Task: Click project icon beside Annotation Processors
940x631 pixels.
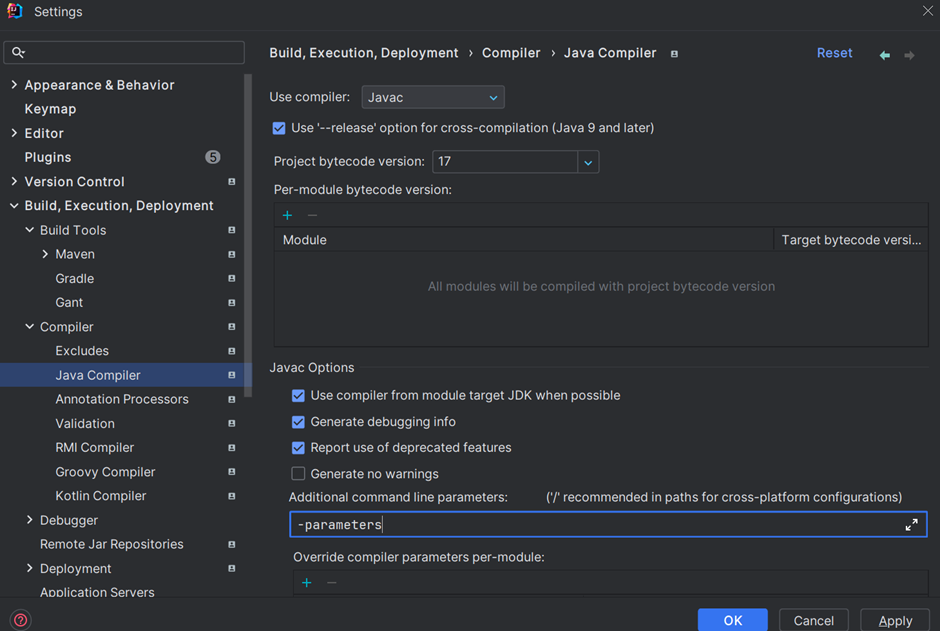Action: click(x=231, y=400)
